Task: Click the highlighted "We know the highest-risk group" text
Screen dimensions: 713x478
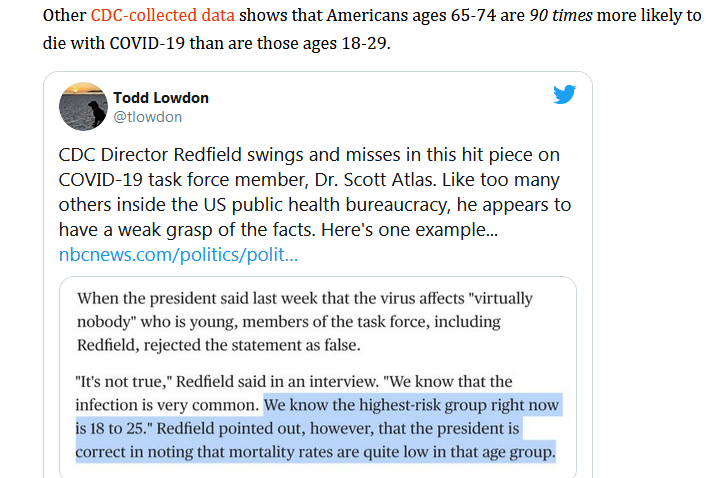Action: pos(412,406)
